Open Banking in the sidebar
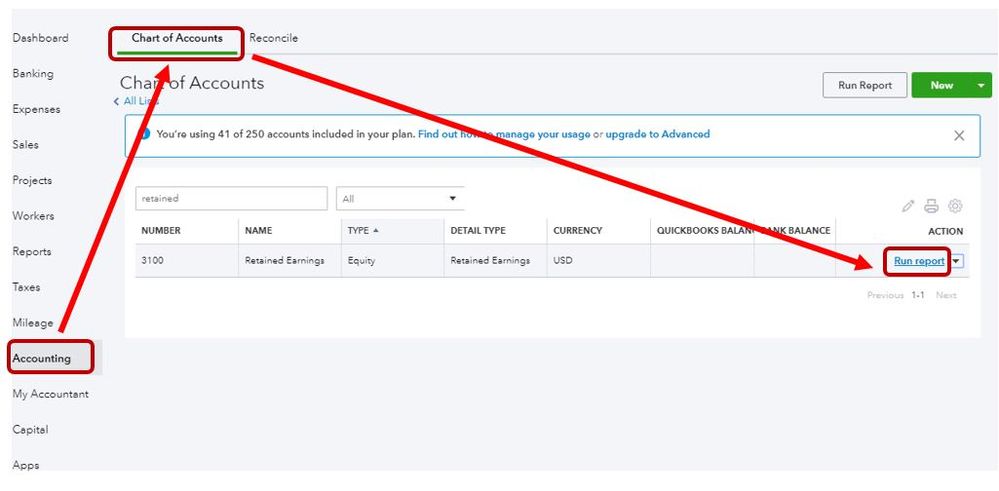This screenshot has height=491, width=999. [33, 74]
